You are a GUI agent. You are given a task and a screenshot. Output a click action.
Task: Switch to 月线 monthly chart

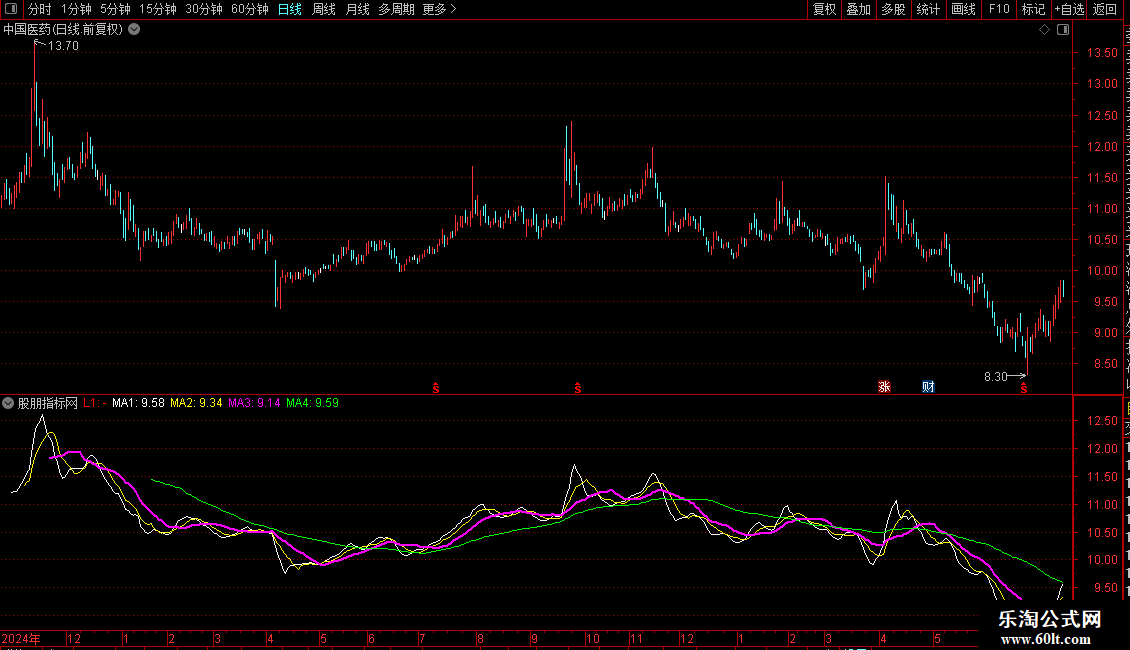click(357, 9)
